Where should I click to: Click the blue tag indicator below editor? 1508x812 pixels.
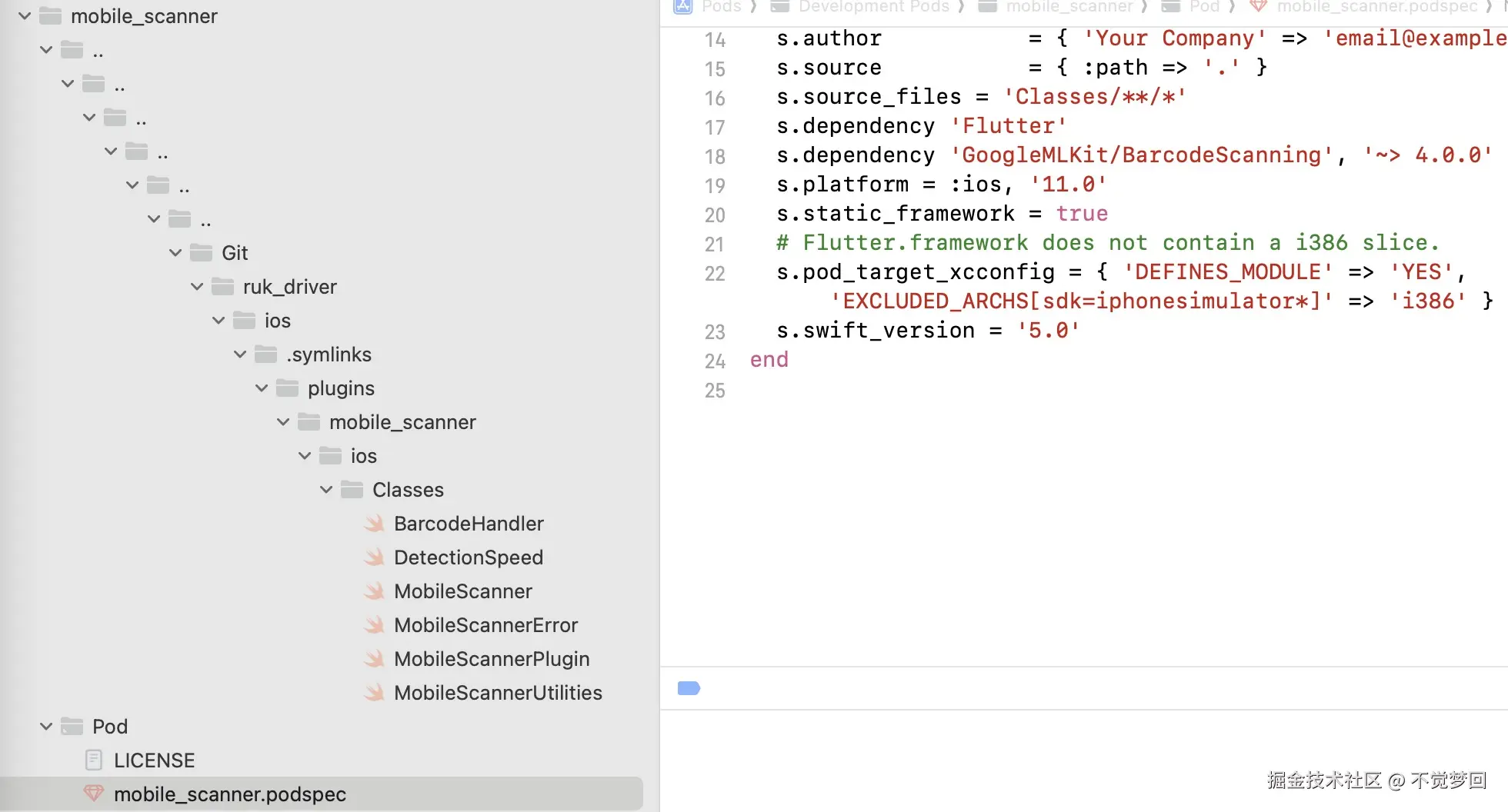(689, 688)
